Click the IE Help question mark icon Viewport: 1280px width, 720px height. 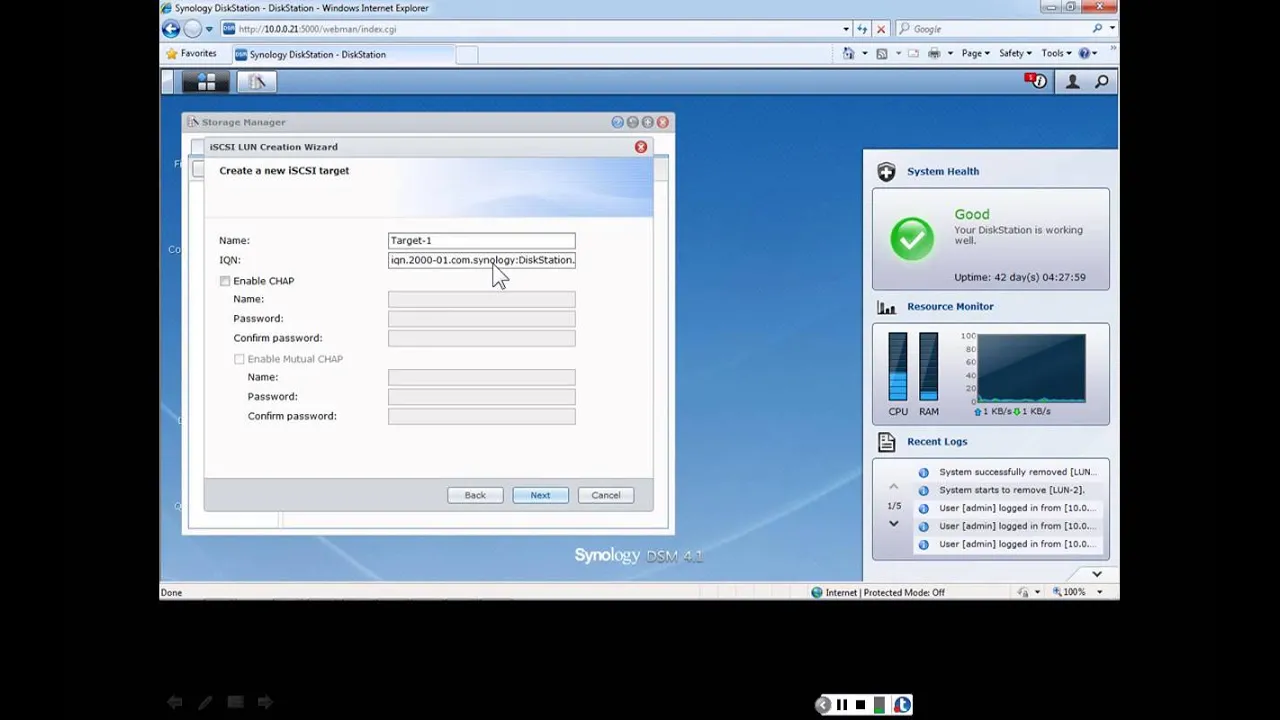coord(1086,53)
